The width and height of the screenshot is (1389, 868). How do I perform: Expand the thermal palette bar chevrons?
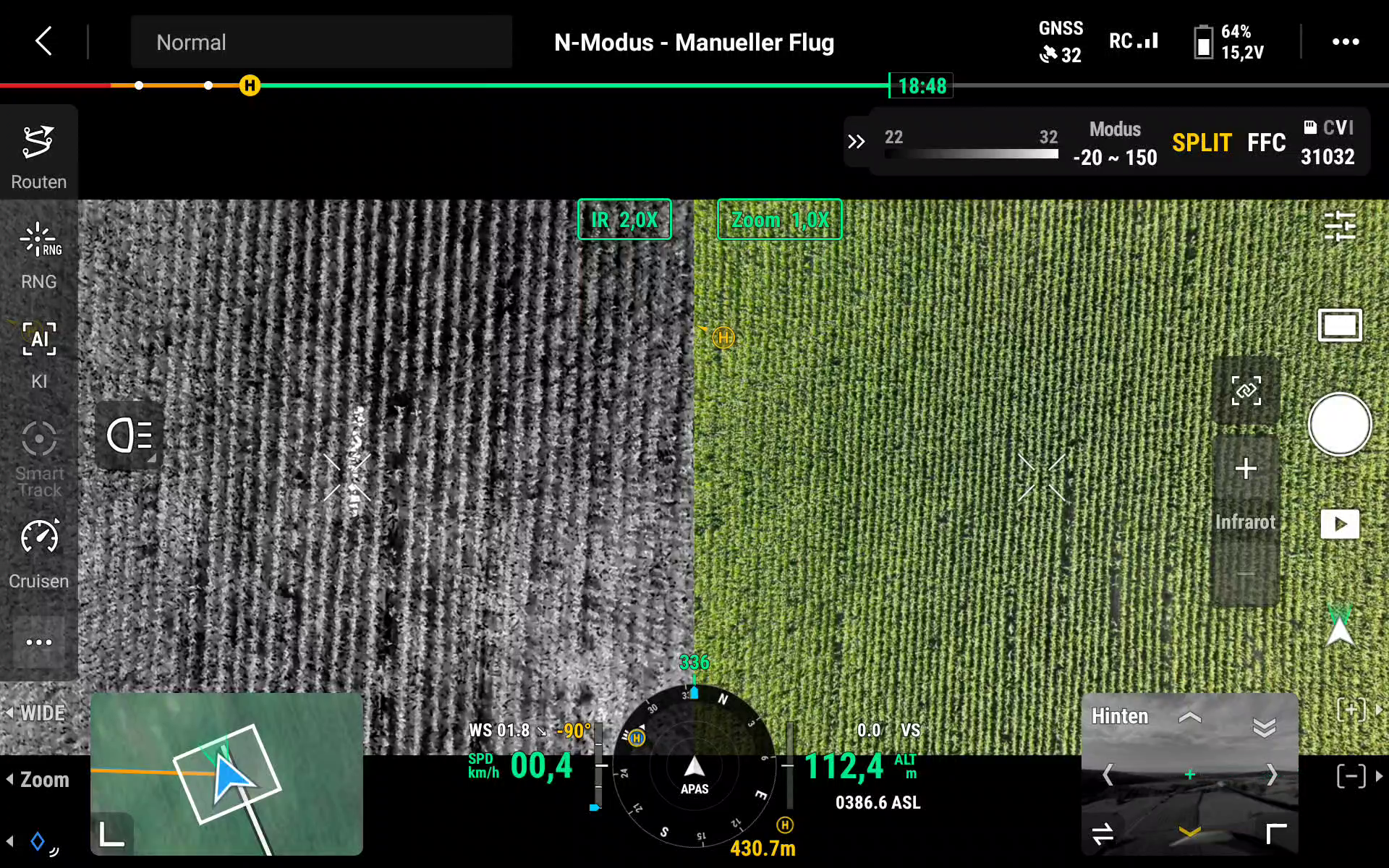point(856,142)
